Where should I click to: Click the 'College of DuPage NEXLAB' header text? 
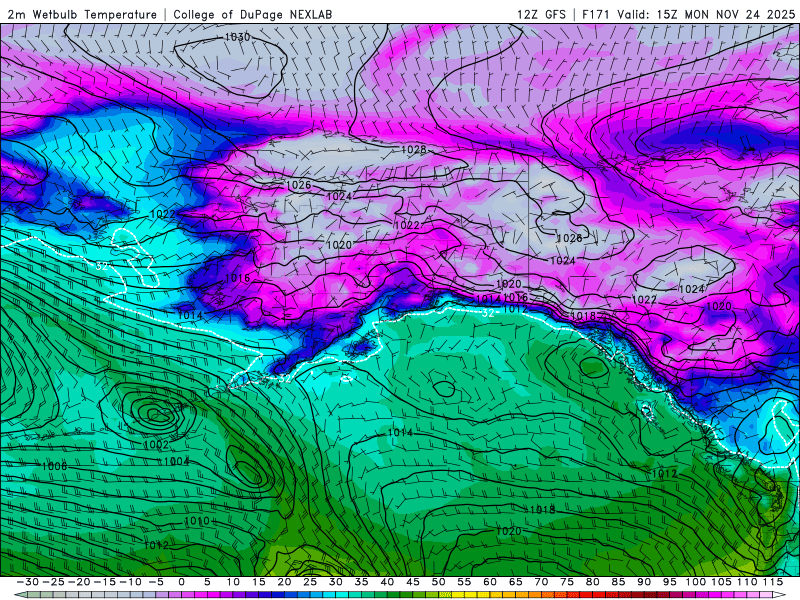(253, 15)
